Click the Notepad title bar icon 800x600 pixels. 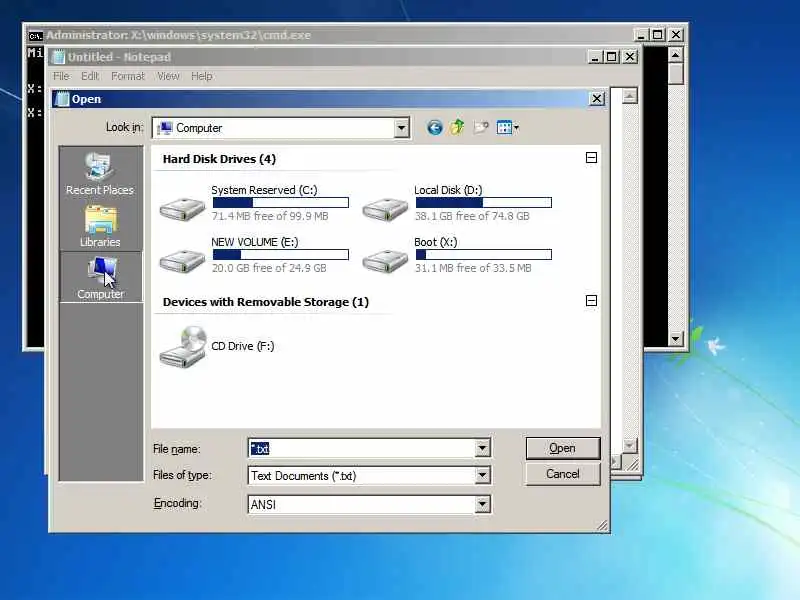pyautogui.click(x=59, y=57)
